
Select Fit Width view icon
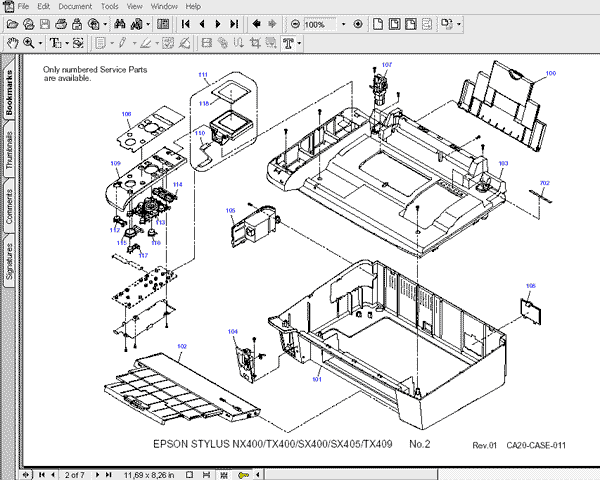(x=411, y=24)
